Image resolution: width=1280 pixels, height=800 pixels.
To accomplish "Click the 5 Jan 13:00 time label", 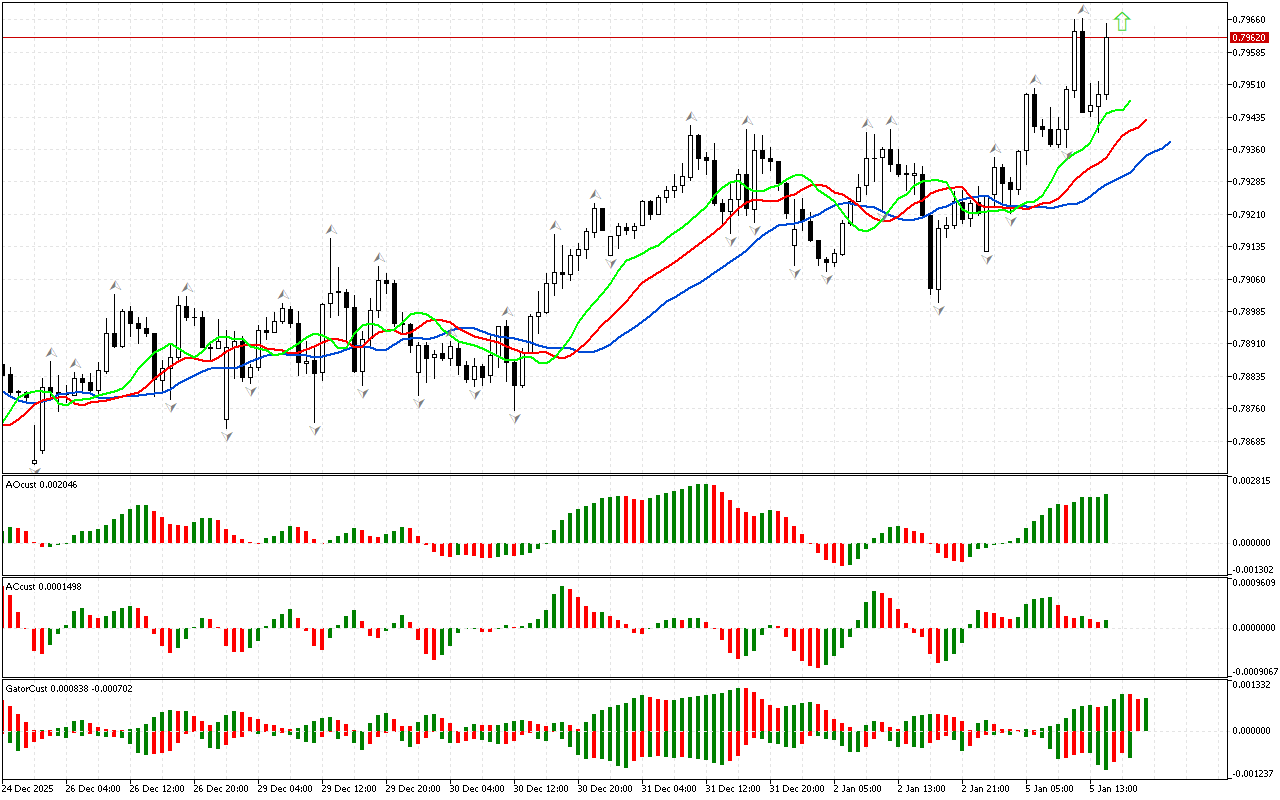I will tap(1113, 788).
